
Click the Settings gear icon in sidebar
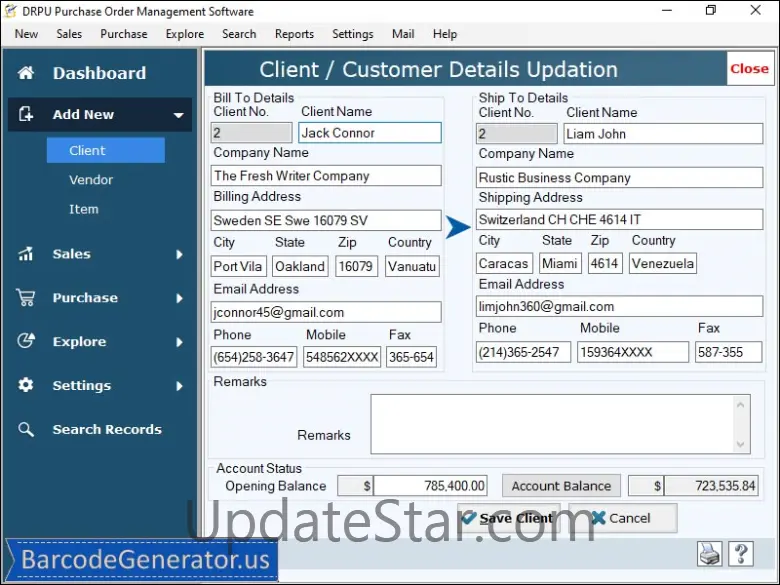(x=26, y=386)
